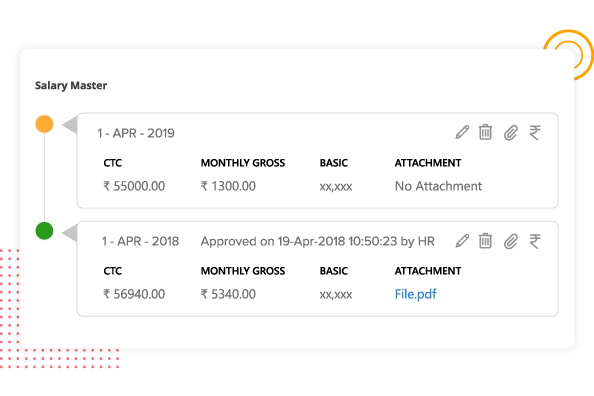Open rupee breakdown for 1-APR-2018 entry
The width and height of the screenshot is (594, 396).
point(535,241)
